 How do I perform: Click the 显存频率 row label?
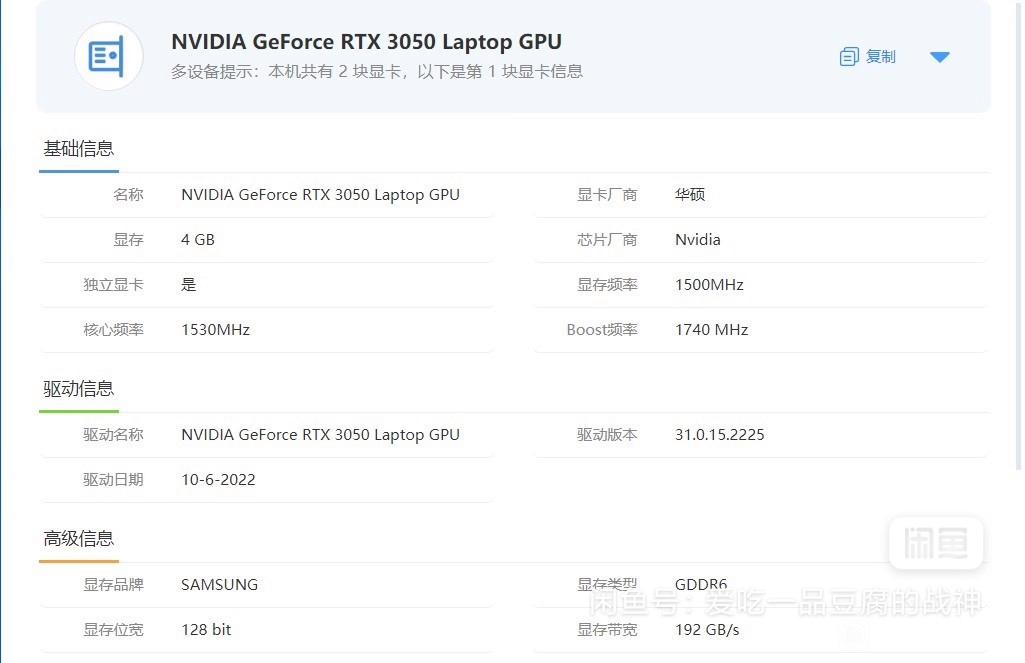point(607,285)
